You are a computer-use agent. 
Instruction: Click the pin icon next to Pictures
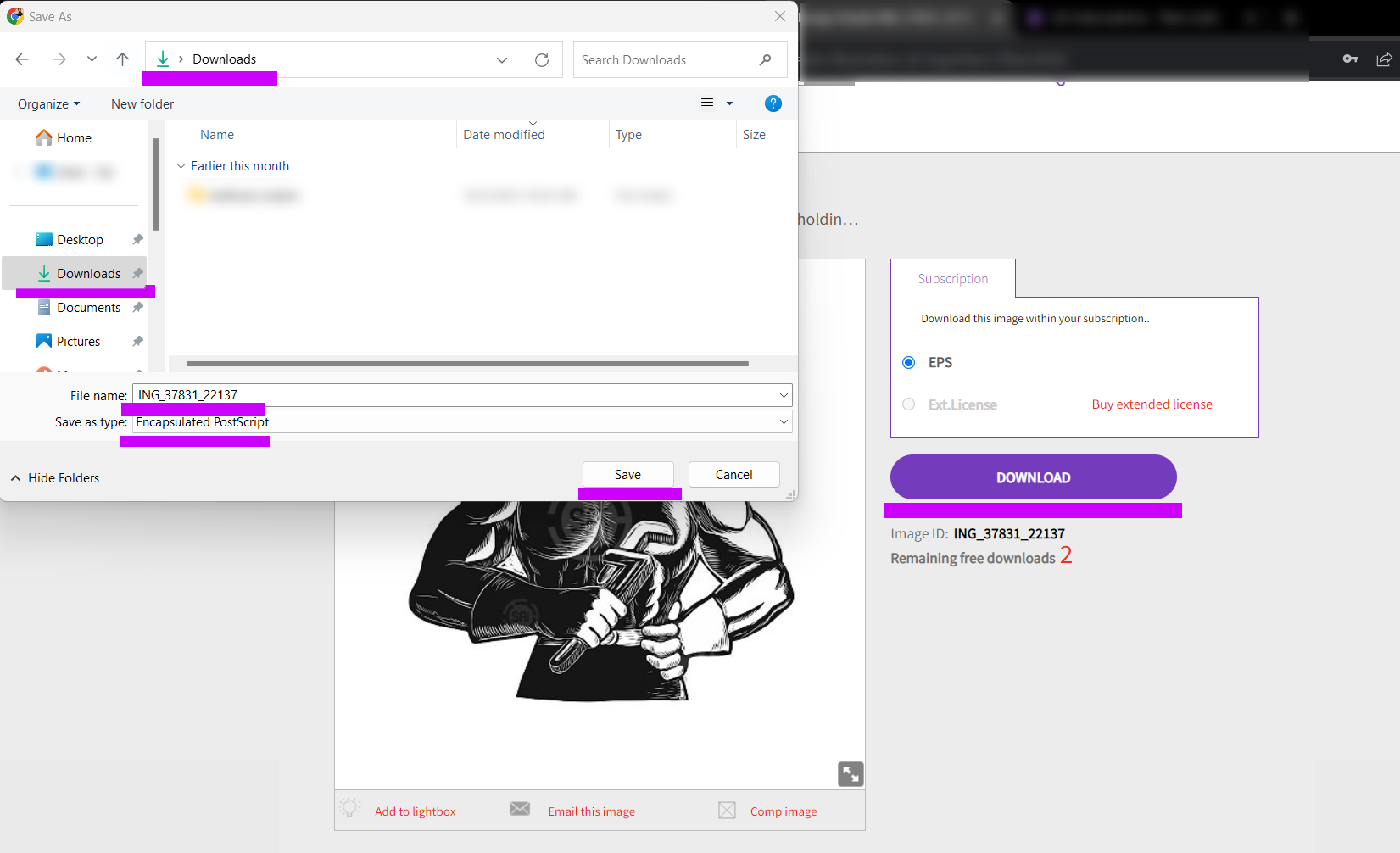coord(137,342)
